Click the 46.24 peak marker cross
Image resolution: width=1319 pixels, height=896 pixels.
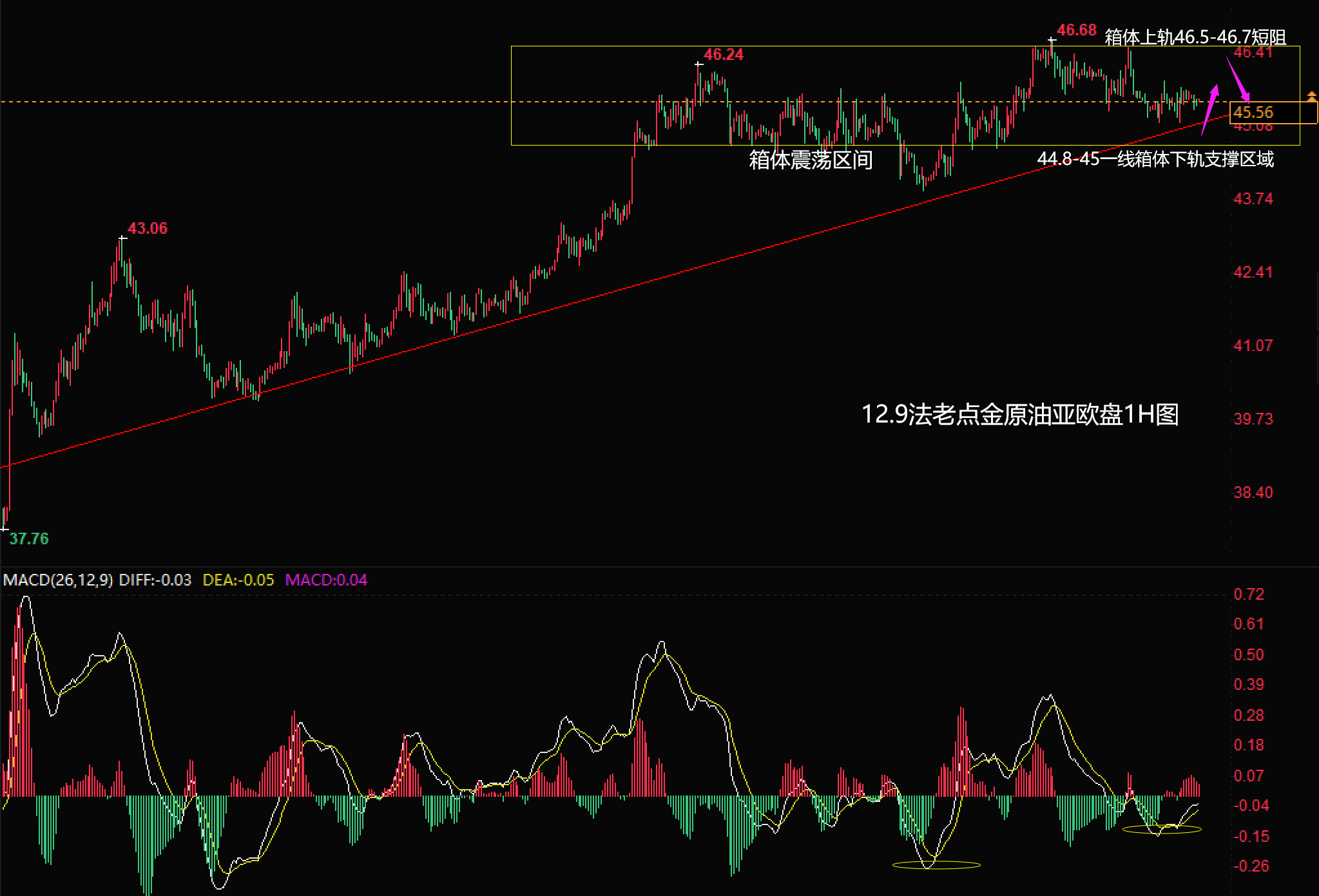pyautogui.click(x=698, y=64)
